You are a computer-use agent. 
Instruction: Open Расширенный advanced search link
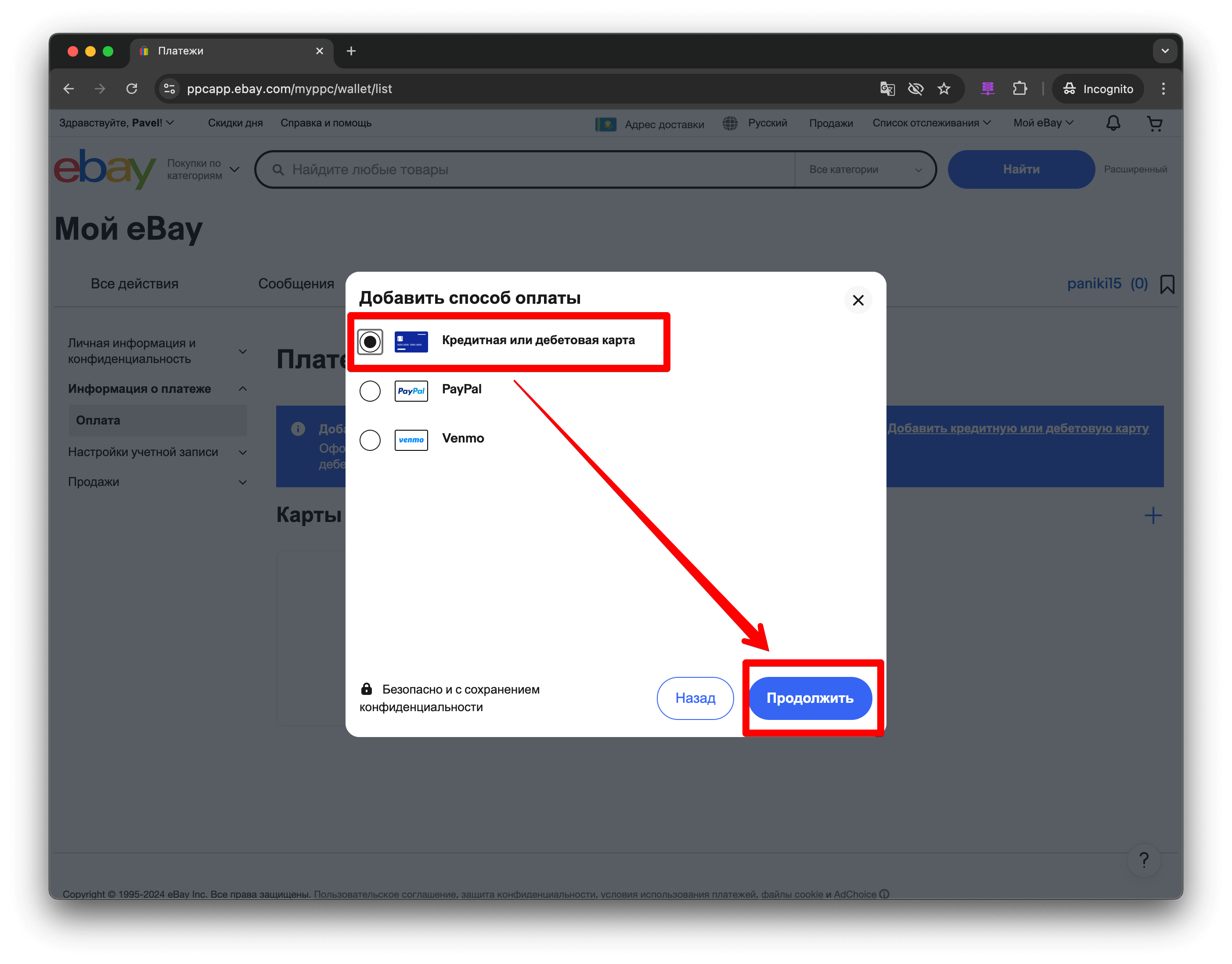(1135, 169)
